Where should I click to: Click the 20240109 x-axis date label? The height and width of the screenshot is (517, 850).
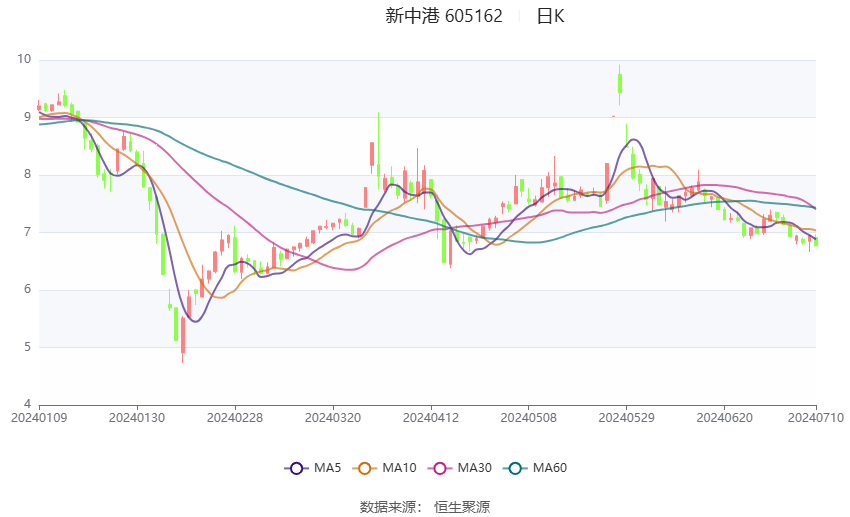coord(39,418)
